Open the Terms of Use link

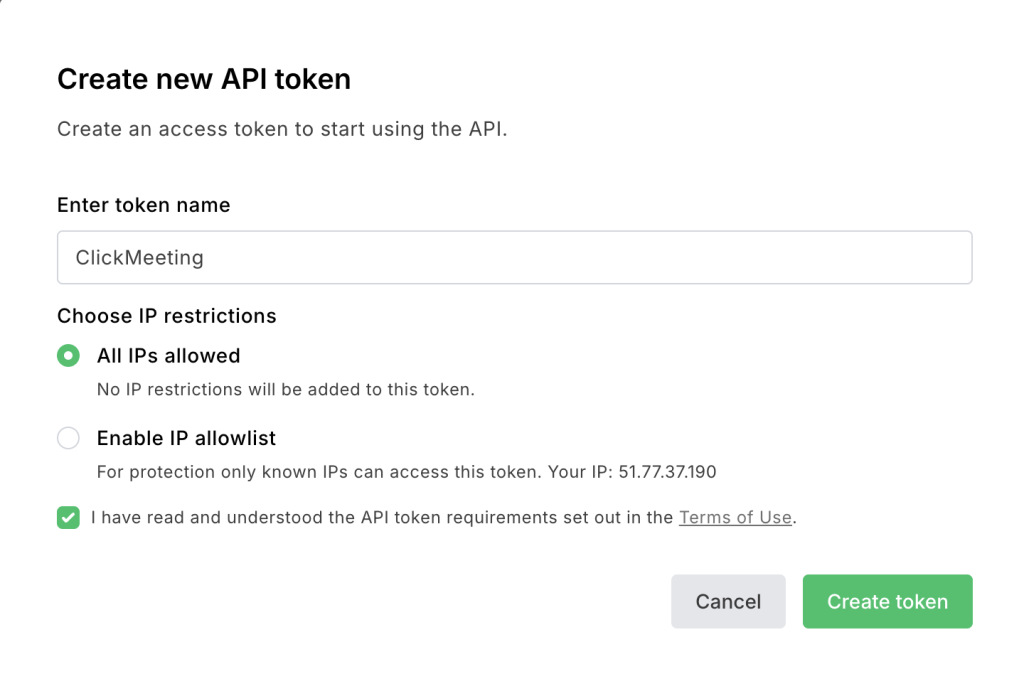click(735, 518)
